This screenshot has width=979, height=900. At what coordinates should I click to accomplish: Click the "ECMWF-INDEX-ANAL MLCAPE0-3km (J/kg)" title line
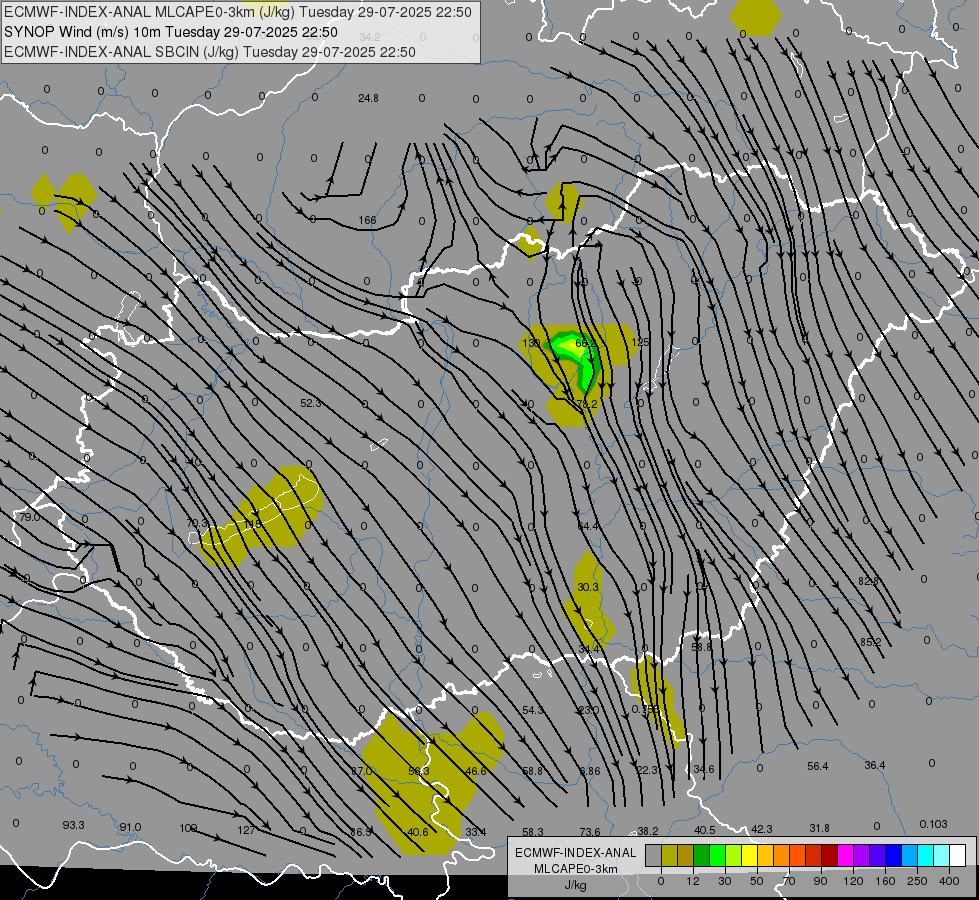(x=238, y=12)
